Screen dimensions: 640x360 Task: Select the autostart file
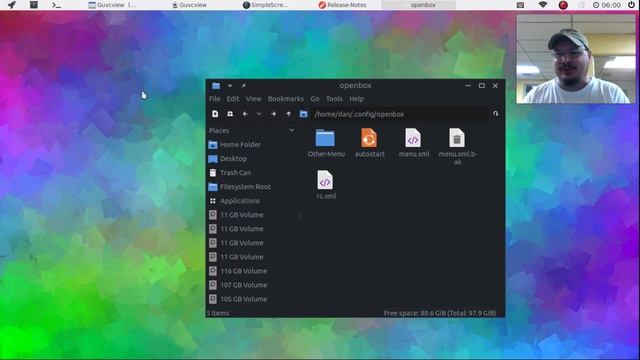click(x=369, y=143)
